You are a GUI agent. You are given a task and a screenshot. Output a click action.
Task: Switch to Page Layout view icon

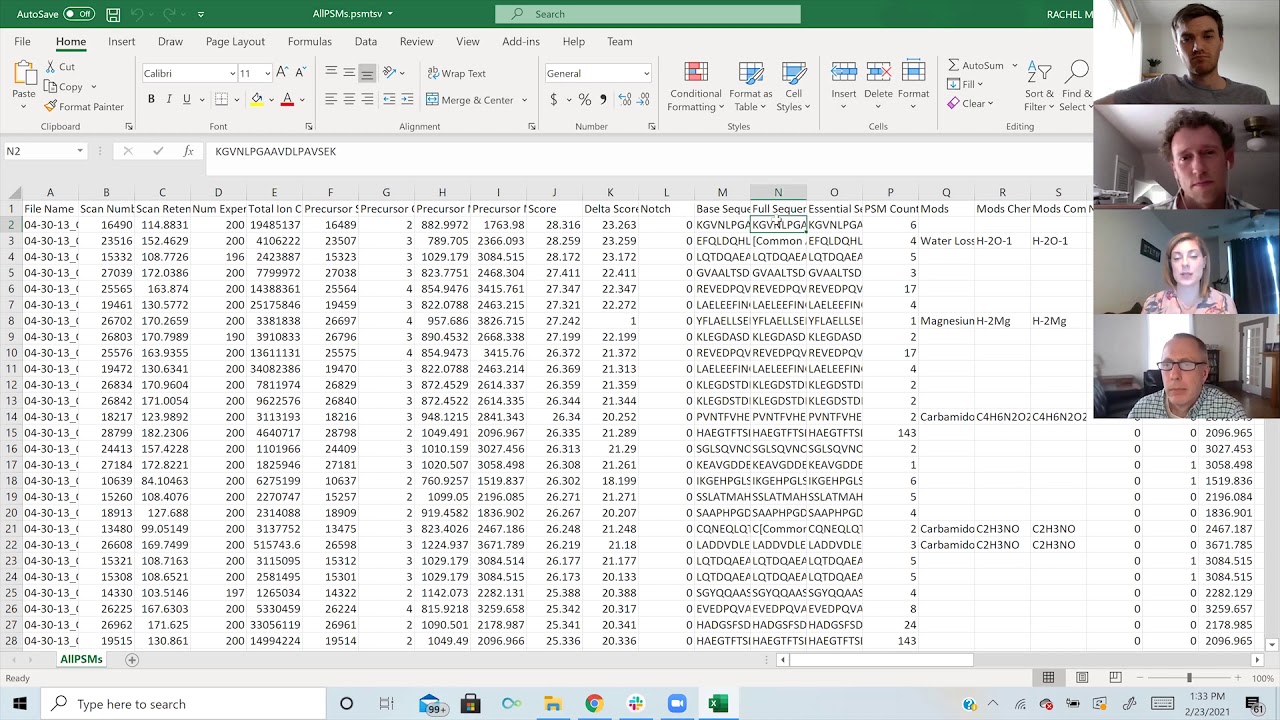point(1082,678)
